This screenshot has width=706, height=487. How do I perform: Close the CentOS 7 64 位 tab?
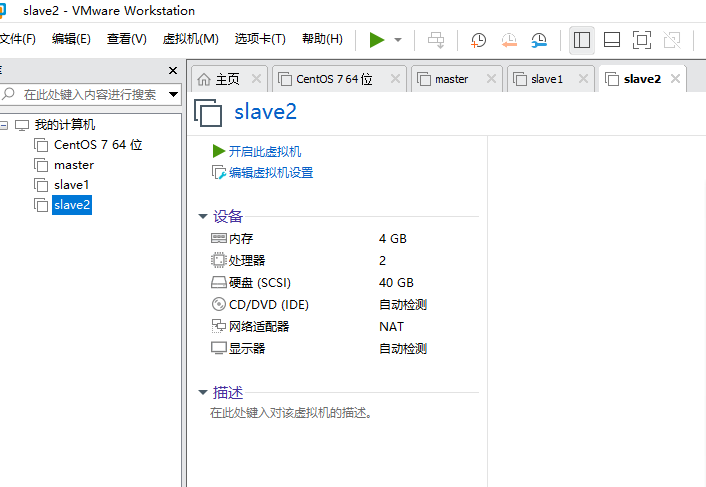click(395, 79)
